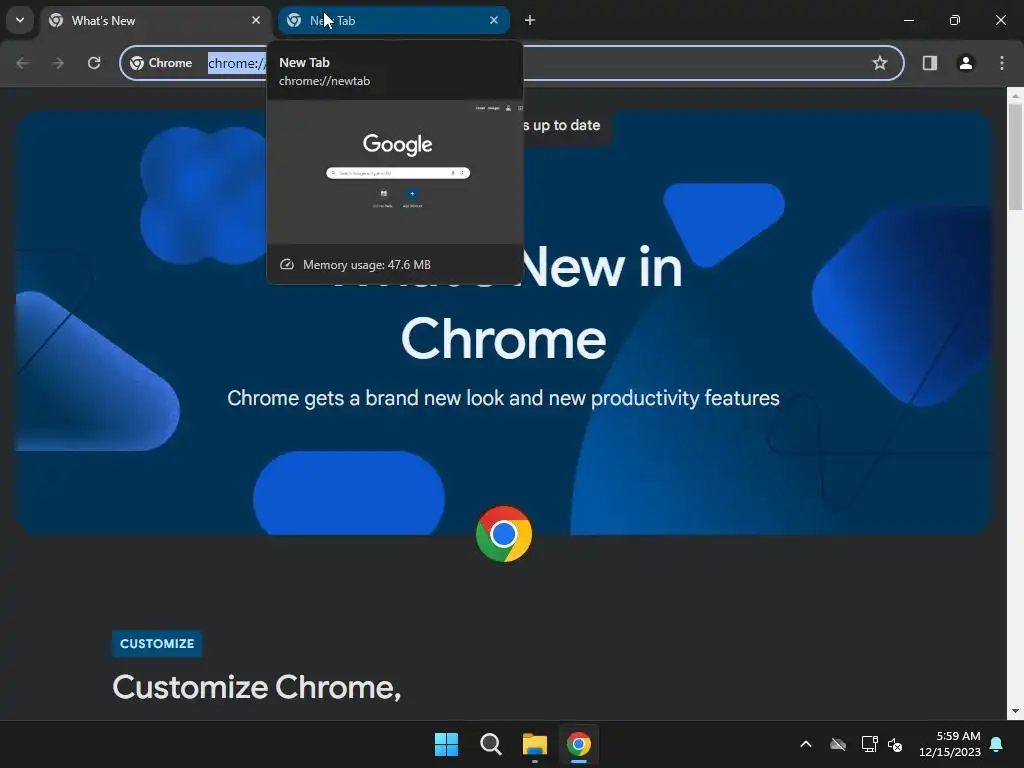The height and width of the screenshot is (768, 1024).
Task: Click the New Tab preview thumbnail
Action: [x=395, y=172]
